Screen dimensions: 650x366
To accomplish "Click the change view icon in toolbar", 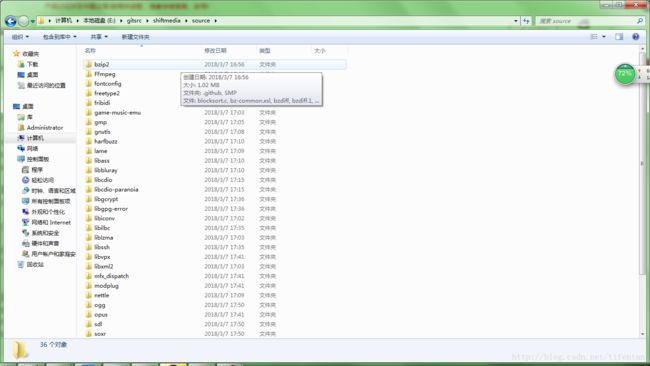I will 594,37.
